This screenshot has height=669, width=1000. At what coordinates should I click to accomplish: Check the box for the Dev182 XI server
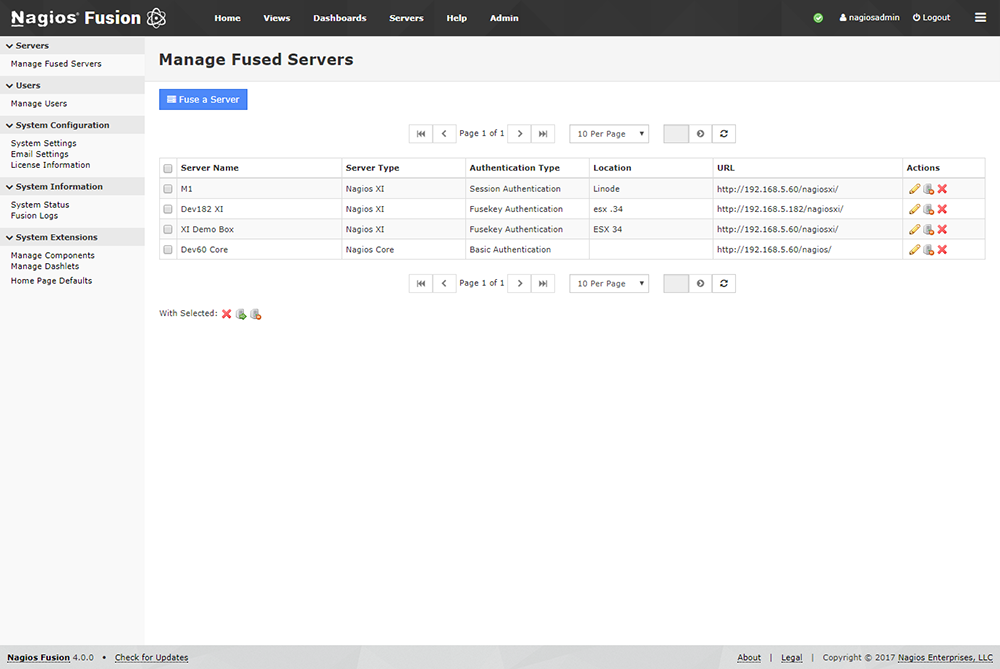(168, 209)
